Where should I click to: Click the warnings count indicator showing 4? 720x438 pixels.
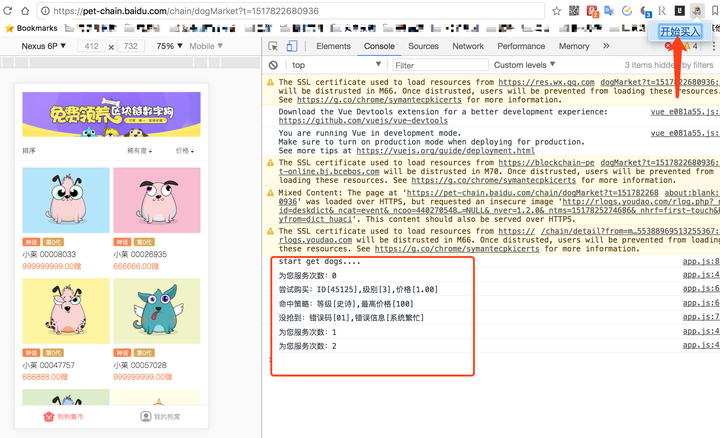point(692,46)
